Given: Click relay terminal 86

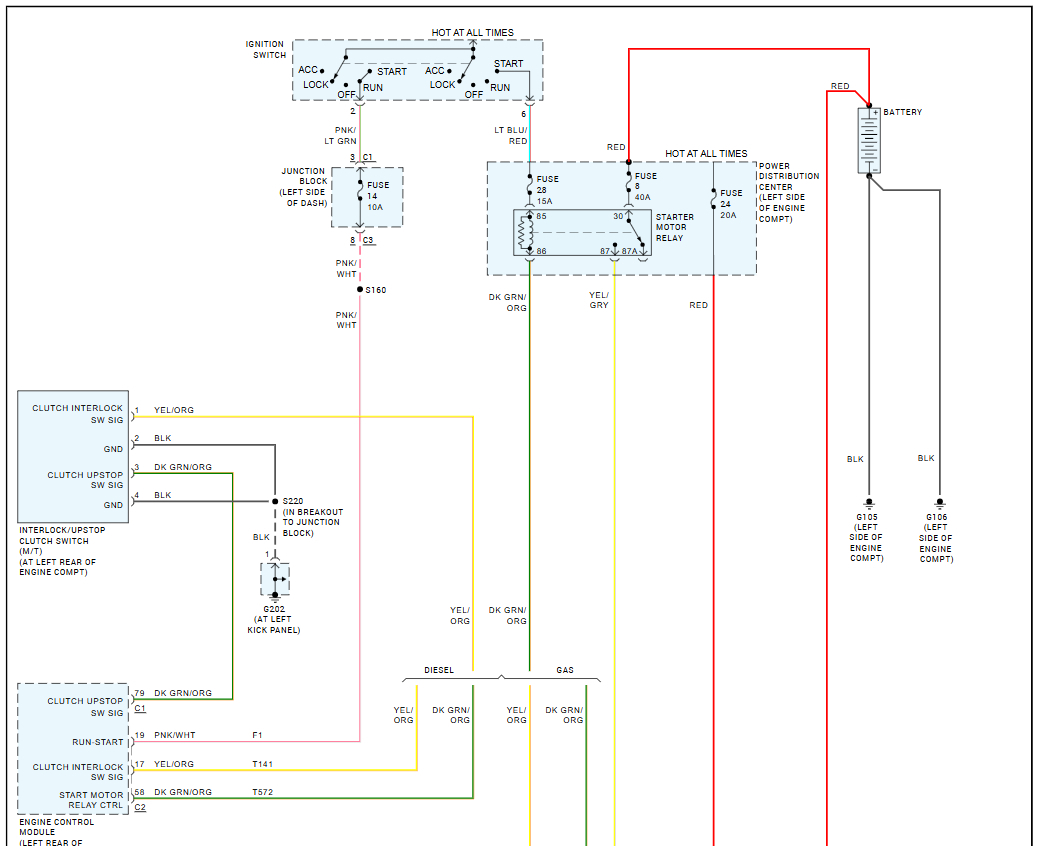Looking at the screenshot, I should point(542,251).
